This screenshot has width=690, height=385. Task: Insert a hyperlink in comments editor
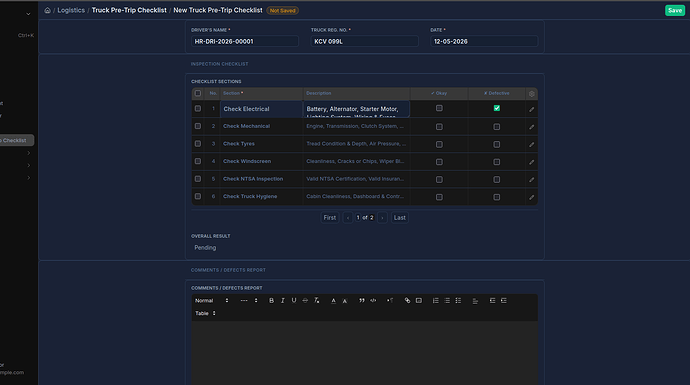pyautogui.click(x=407, y=301)
